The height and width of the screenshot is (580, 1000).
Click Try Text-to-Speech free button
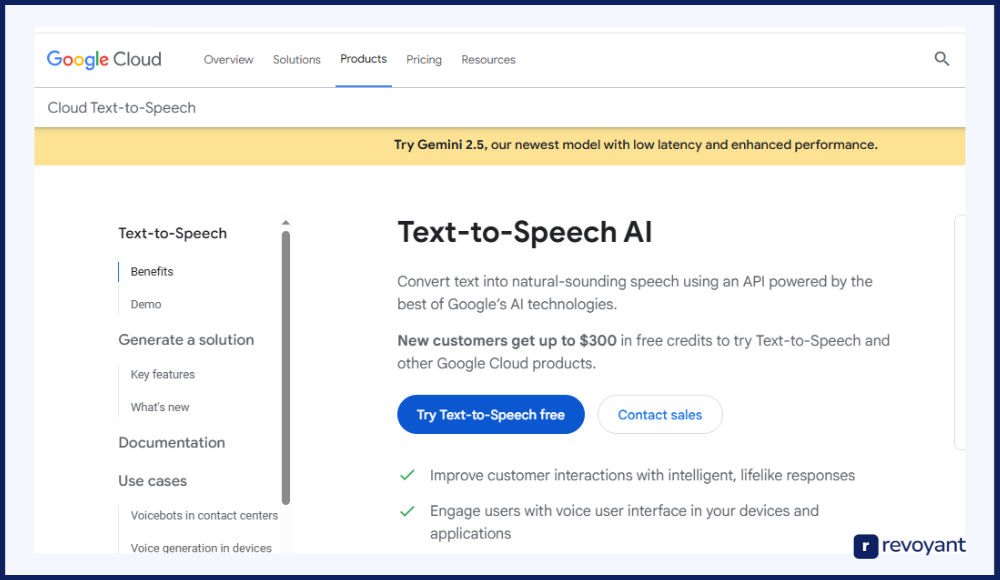coord(490,415)
